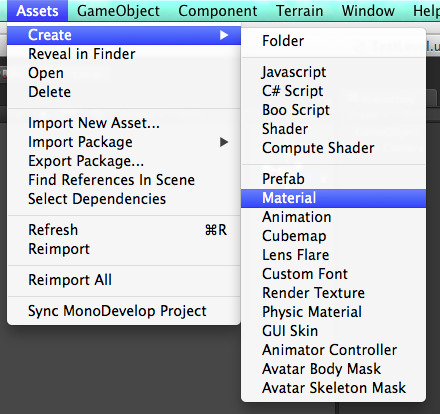Screen dimensions: 440x414
Task: Select Sync MonoDevelop Project
Action: point(124,311)
